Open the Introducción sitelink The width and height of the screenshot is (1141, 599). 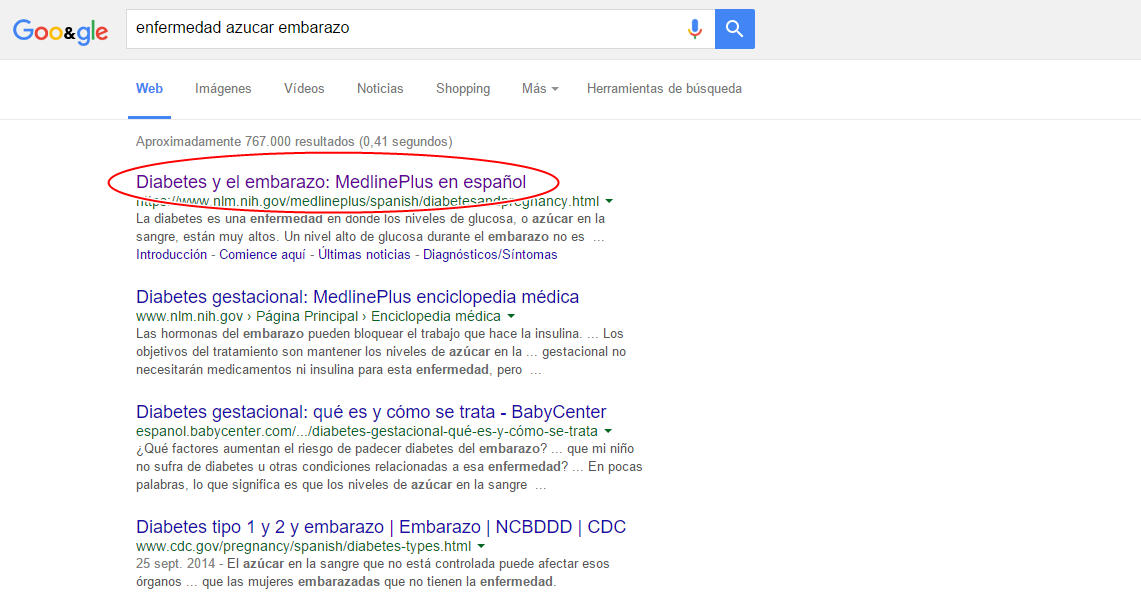(x=172, y=255)
